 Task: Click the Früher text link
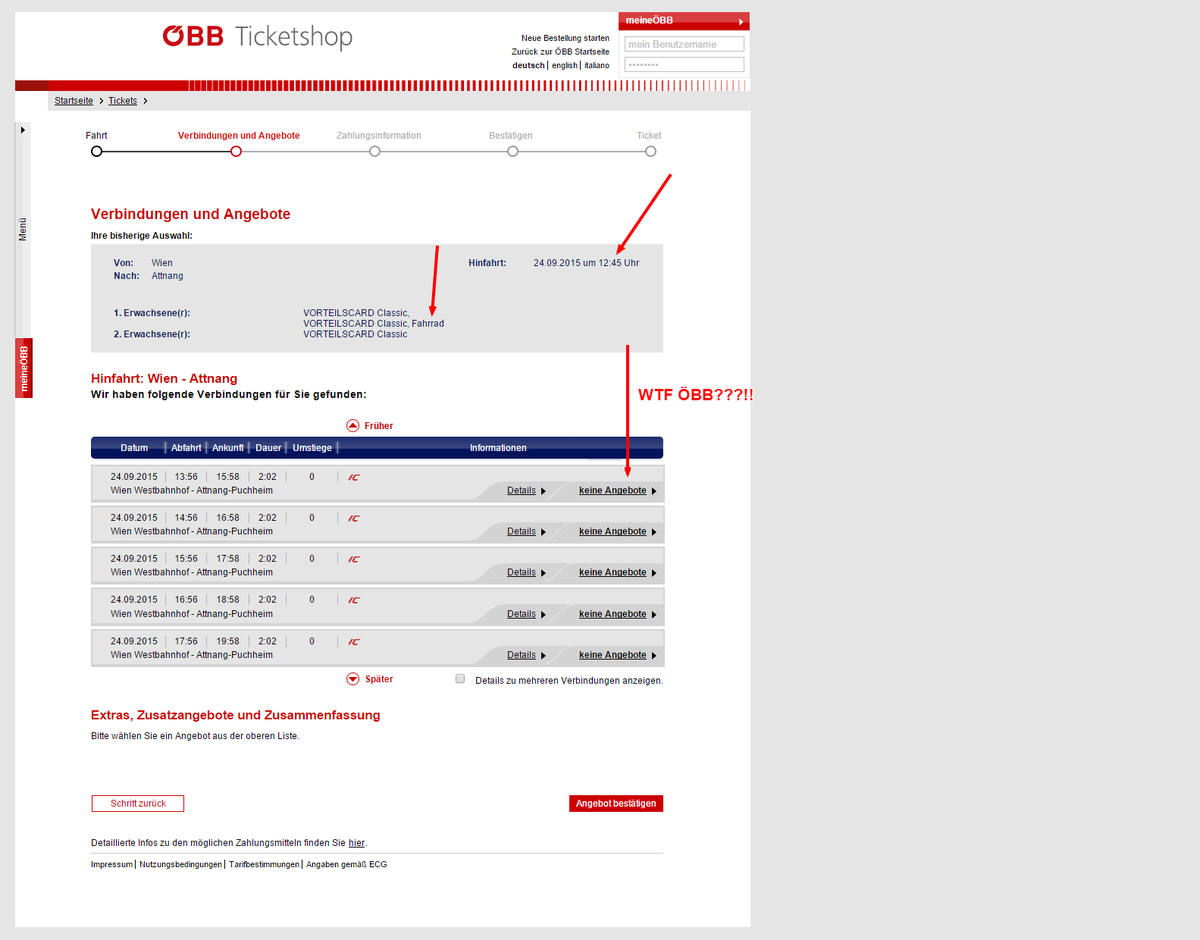click(x=379, y=426)
